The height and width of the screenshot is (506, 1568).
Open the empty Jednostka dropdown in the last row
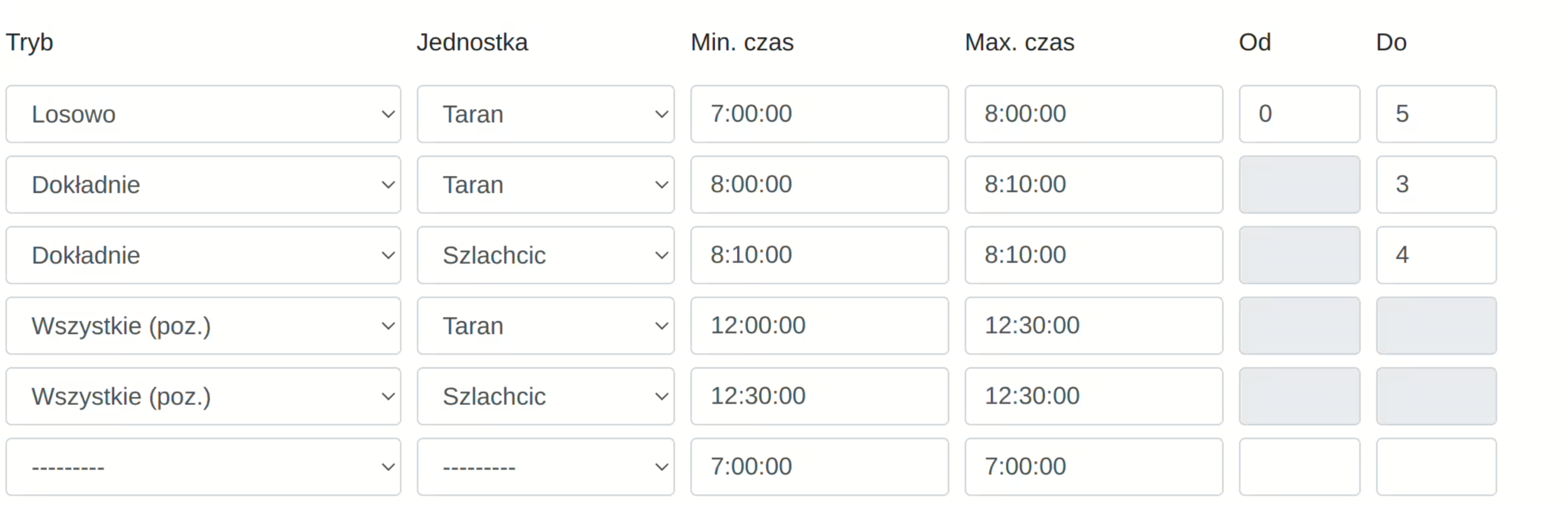click(546, 467)
